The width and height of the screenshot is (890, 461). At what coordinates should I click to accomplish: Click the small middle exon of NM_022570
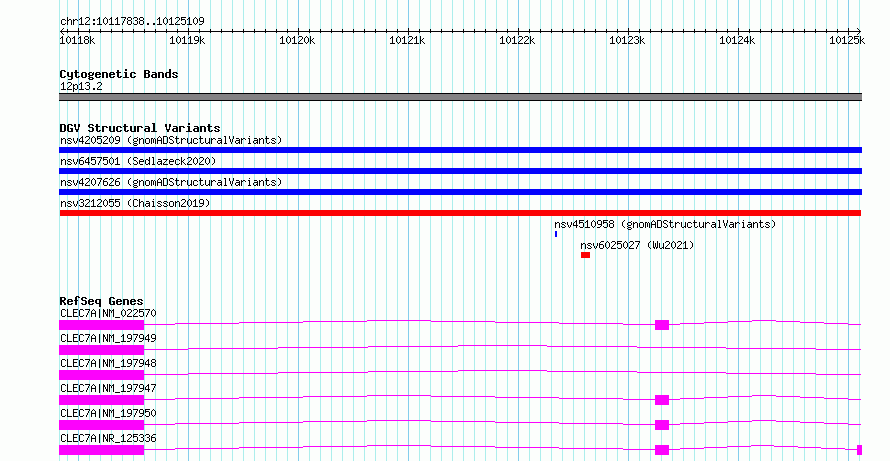coord(662,325)
